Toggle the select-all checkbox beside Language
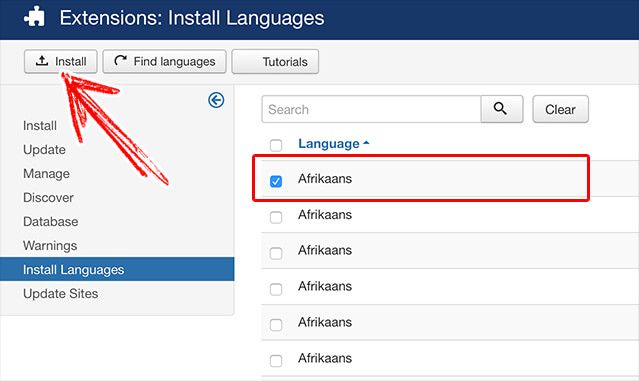 [276, 145]
